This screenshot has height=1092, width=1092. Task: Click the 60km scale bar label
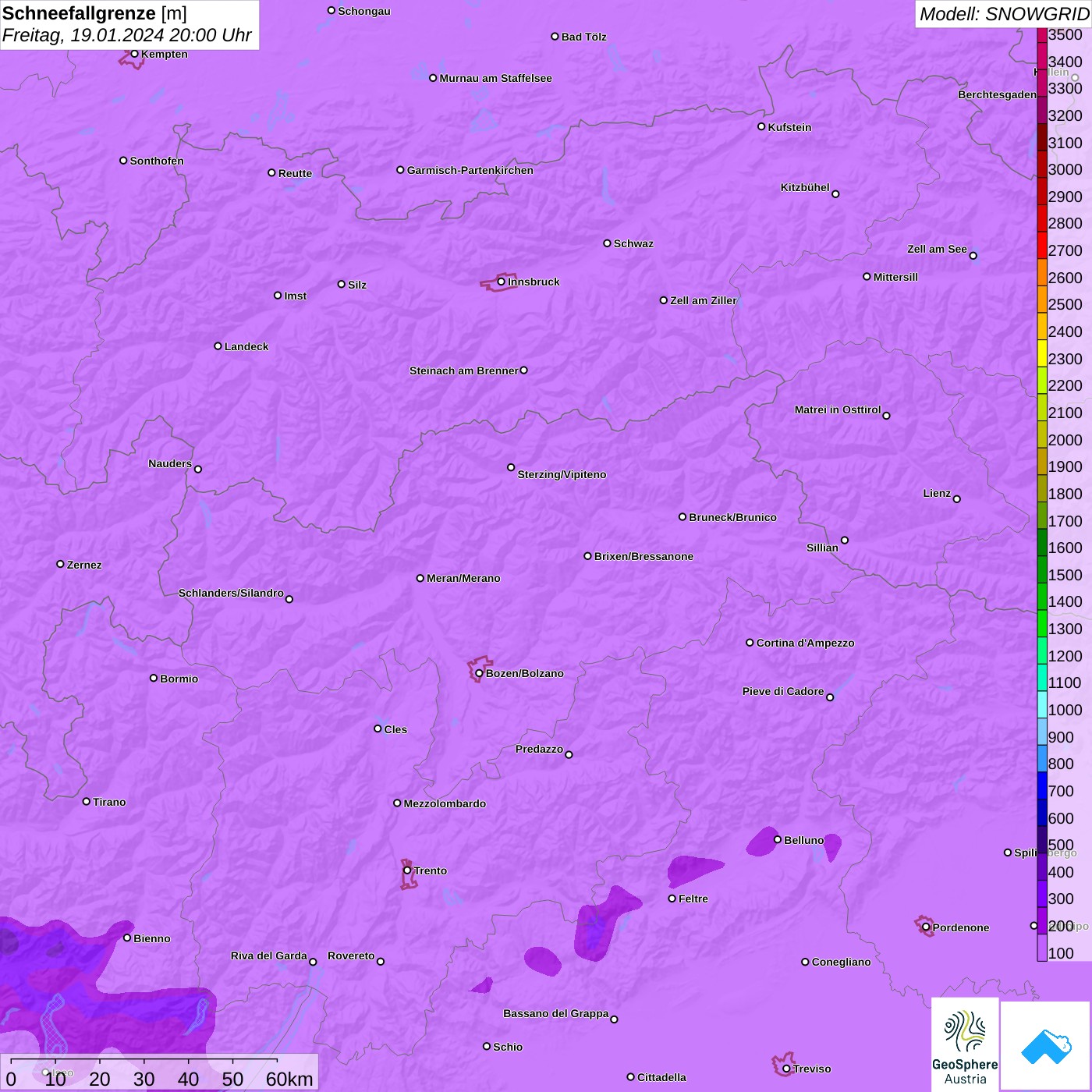click(289, 1079)
